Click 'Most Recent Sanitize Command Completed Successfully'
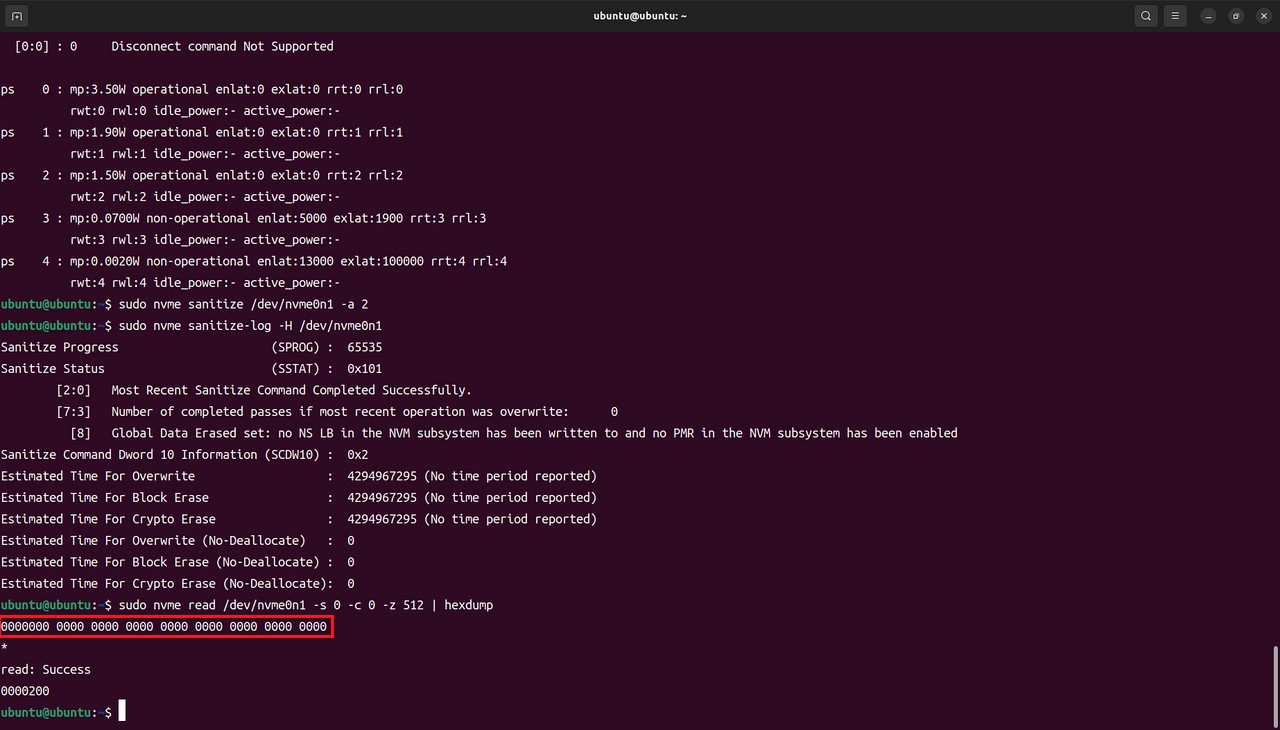Viewport: 1280px width, 730px height. click(291, 390)
